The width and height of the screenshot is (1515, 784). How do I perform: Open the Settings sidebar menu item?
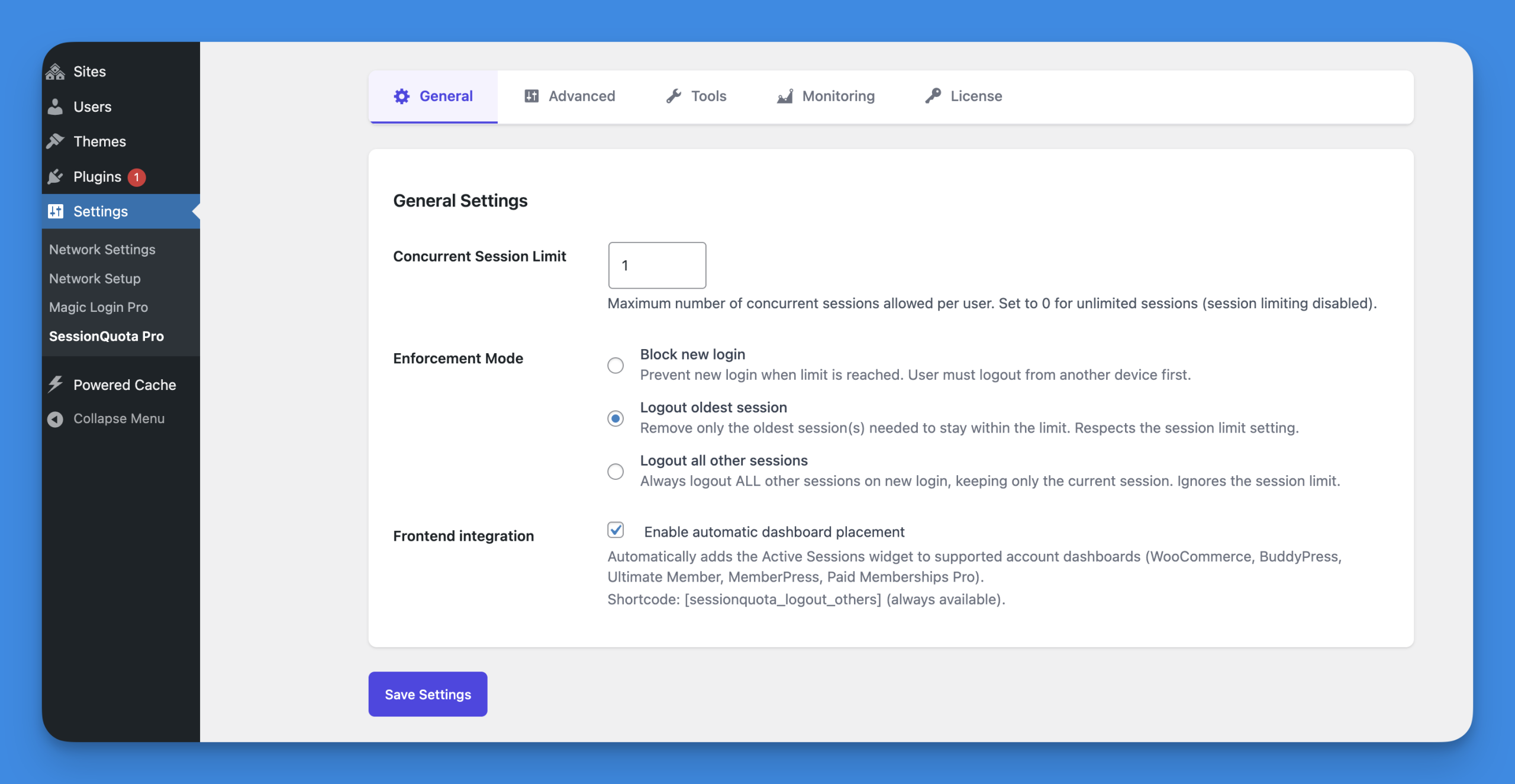pyautogui.click(x=101, y=211)
